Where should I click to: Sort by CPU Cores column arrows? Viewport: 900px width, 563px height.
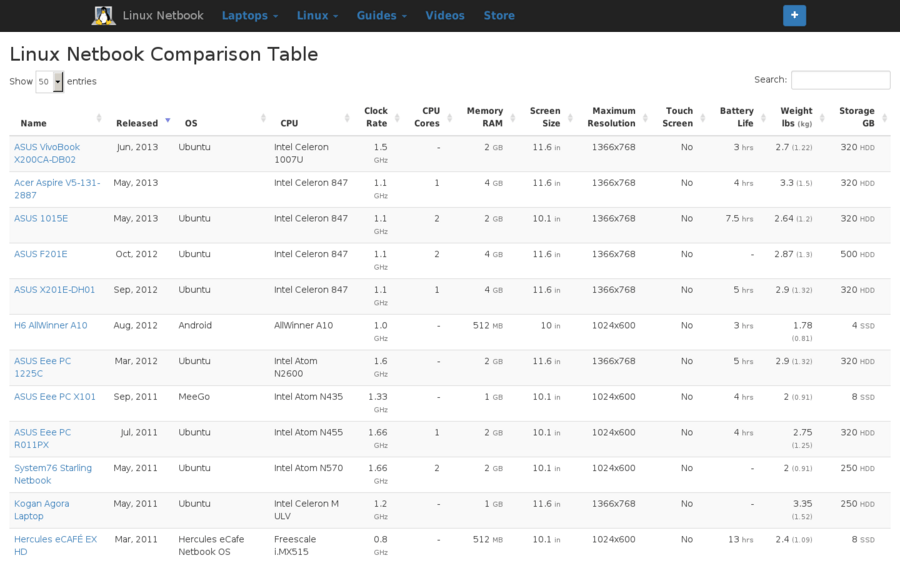449,118
